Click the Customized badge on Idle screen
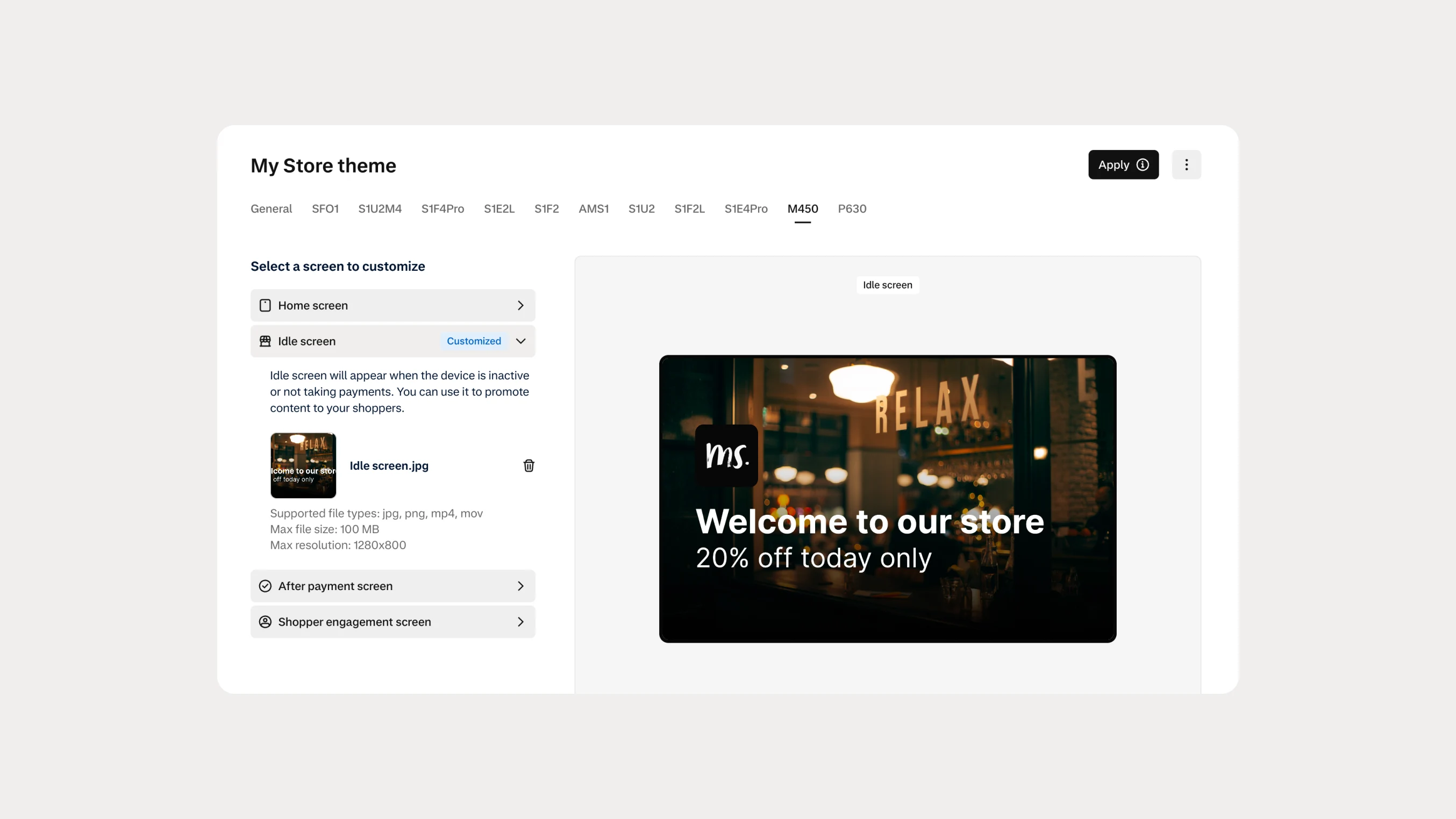This screenshot has width=1456, height=819. pyautogui.click(x=474, y=341)
